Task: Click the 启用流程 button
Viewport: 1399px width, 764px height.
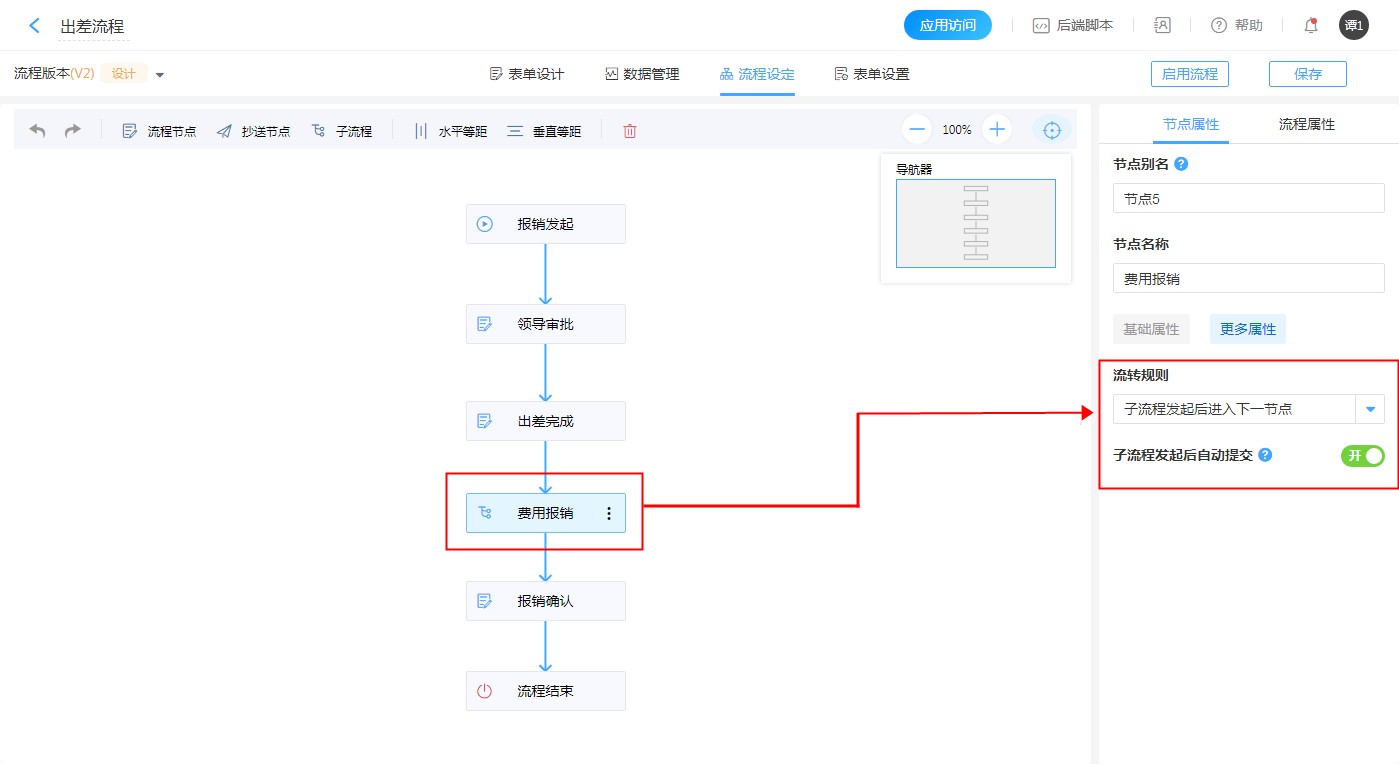Action: pos(1189,74)
